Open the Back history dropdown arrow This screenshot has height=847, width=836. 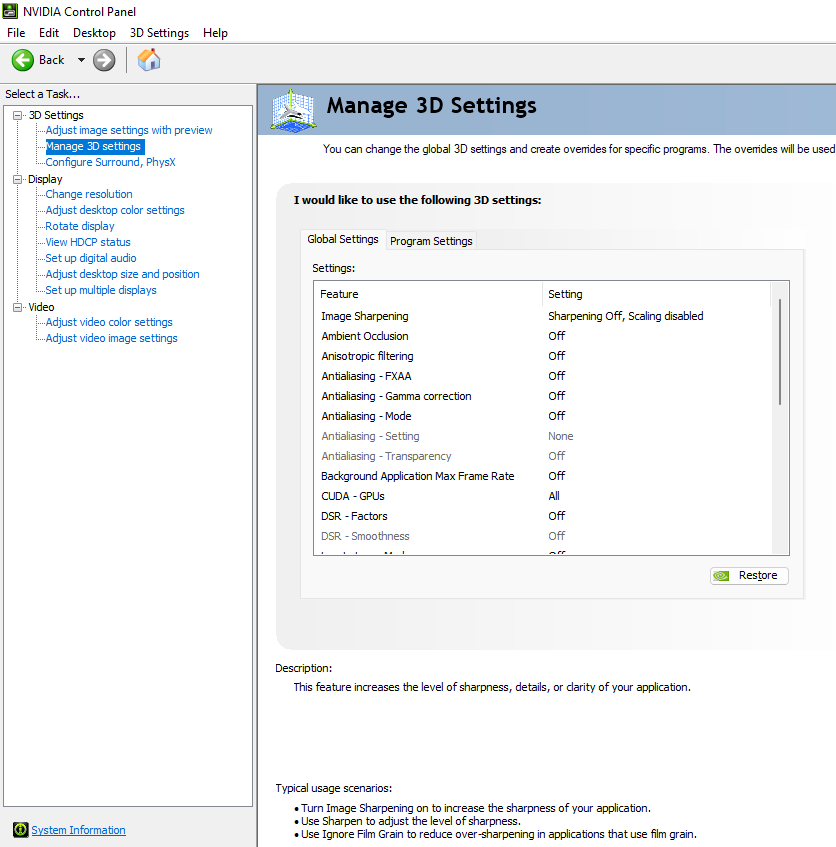[x=81, y=60]
